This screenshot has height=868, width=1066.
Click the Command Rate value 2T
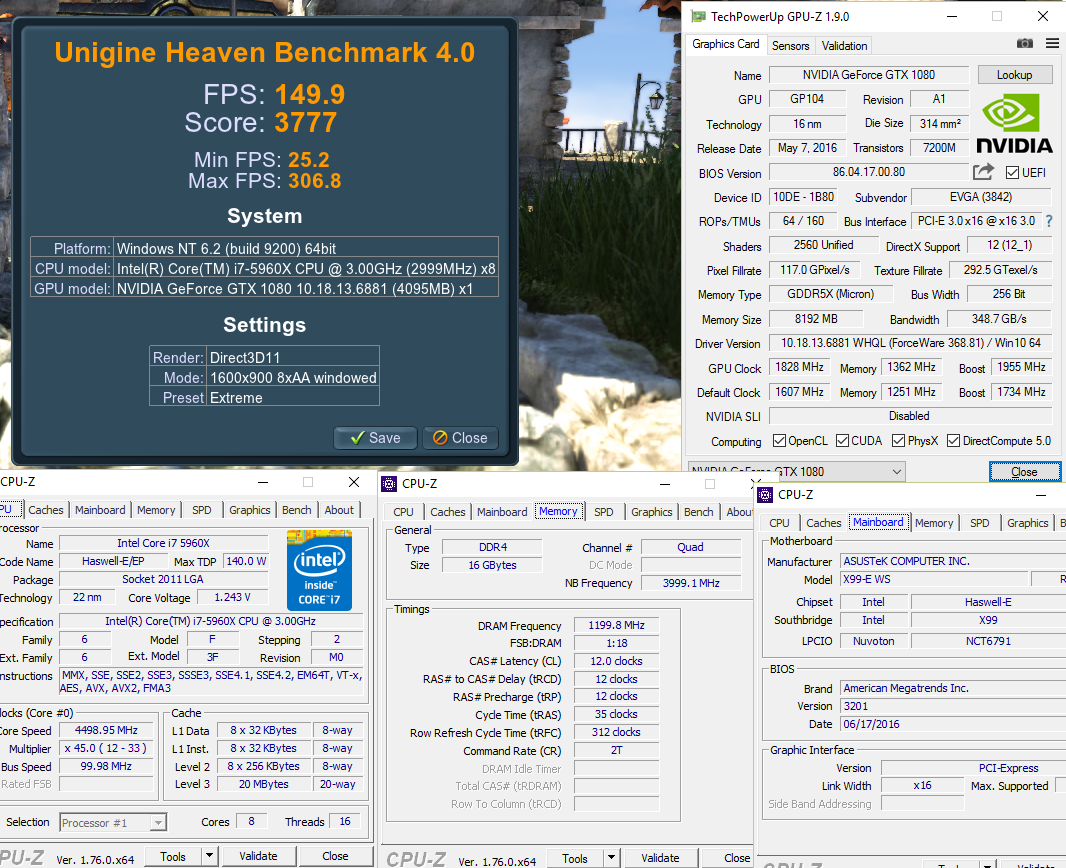point(617,750)
